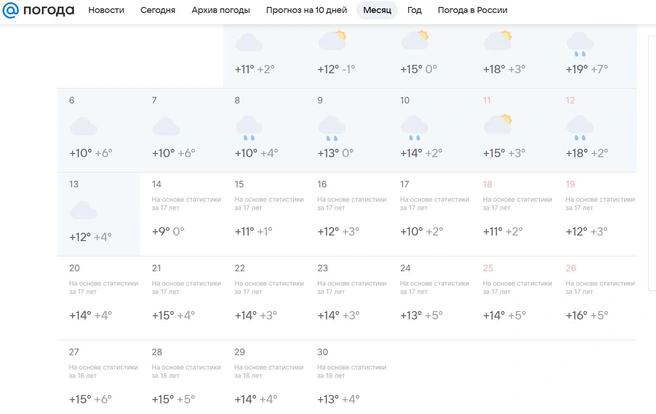Click the cloud icon for day 7
The image size is (656, 414).
coord(166,127)
